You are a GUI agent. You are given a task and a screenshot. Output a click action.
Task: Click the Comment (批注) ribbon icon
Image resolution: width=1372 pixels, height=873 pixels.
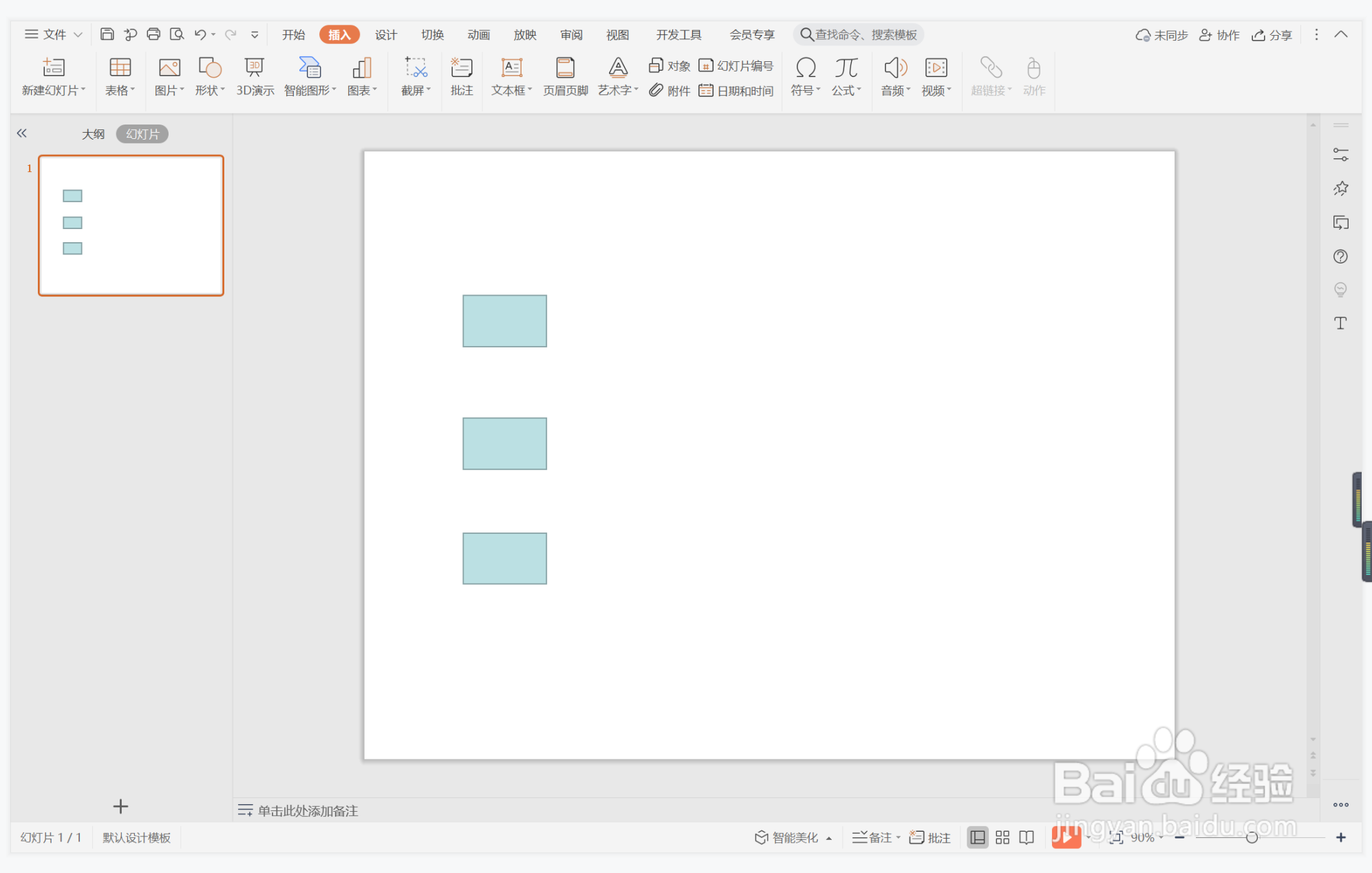click(x=461, y=67)
